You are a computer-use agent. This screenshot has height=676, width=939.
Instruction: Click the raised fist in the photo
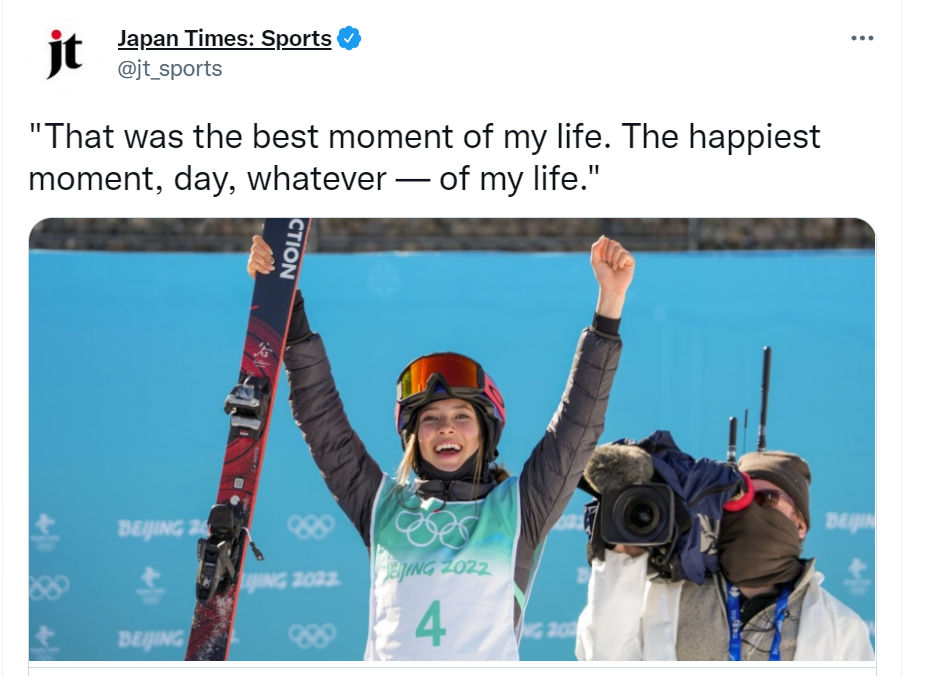pyautogui.click(x=611, y=261)
